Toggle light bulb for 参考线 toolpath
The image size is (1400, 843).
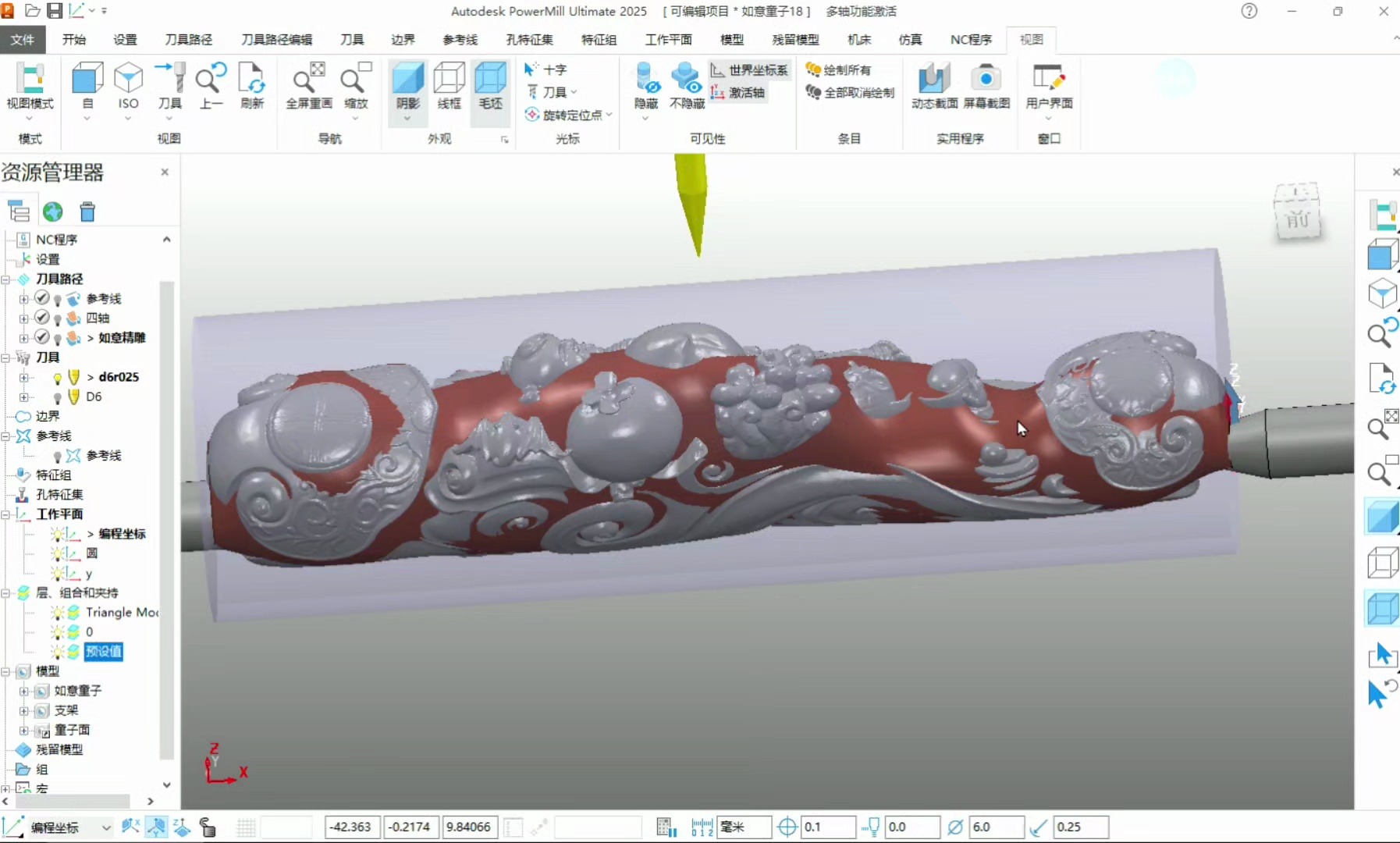click(x=57, y=300)
